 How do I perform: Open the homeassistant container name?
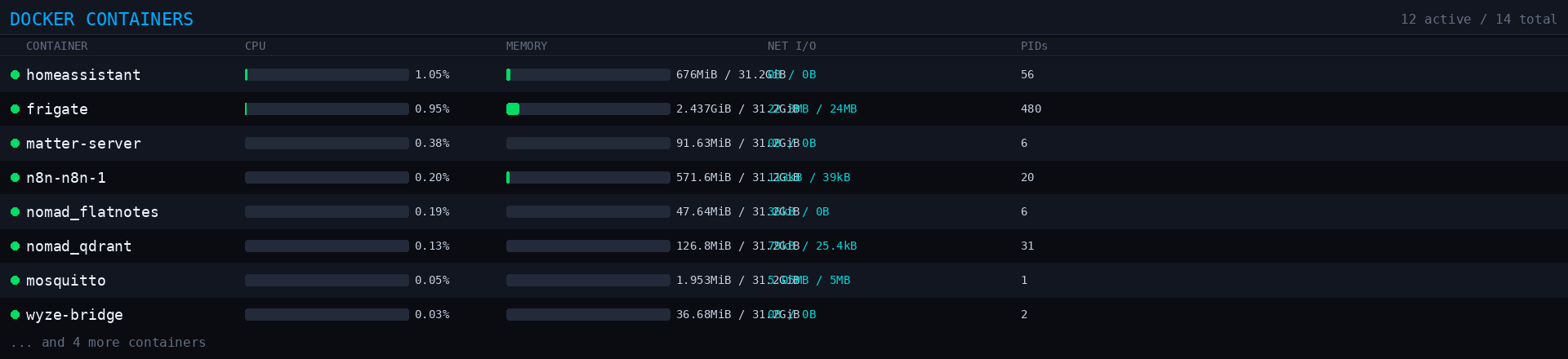83,75
